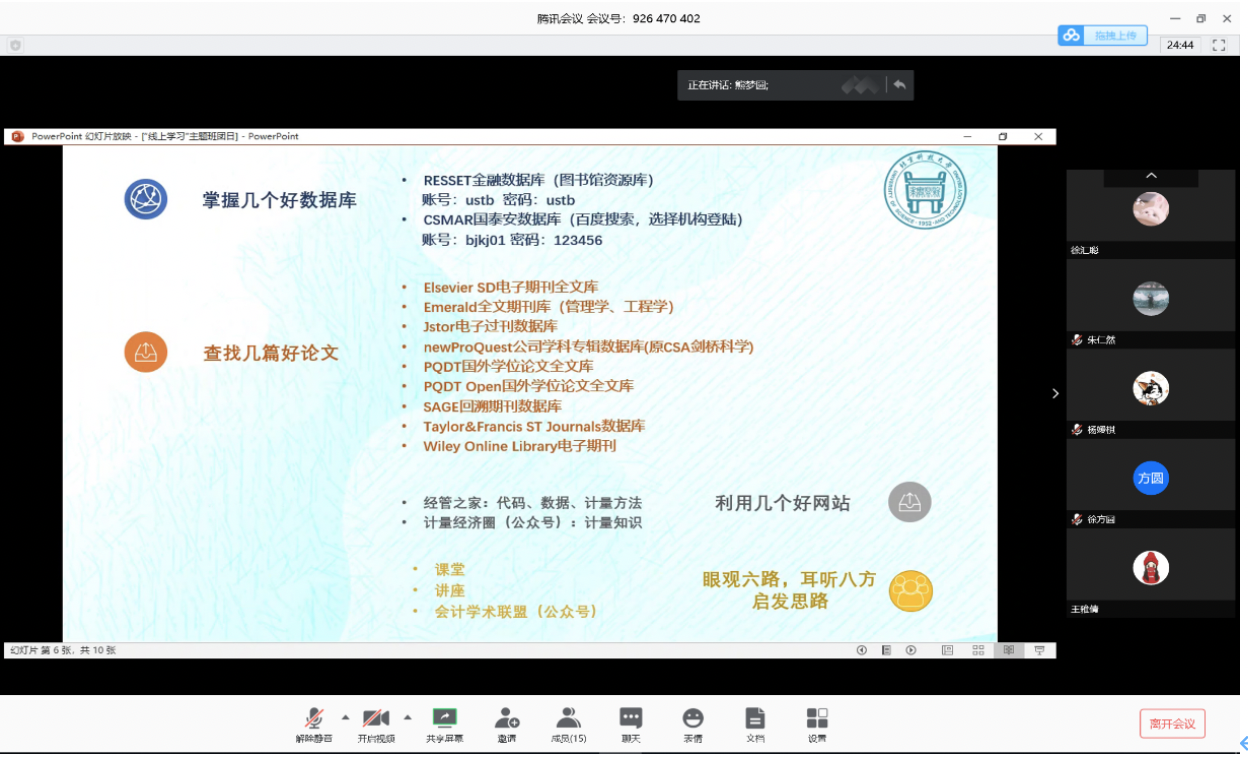
Task: Open the 聊天 chat panel
Action: pyautogui.click(x=630, y=724)
